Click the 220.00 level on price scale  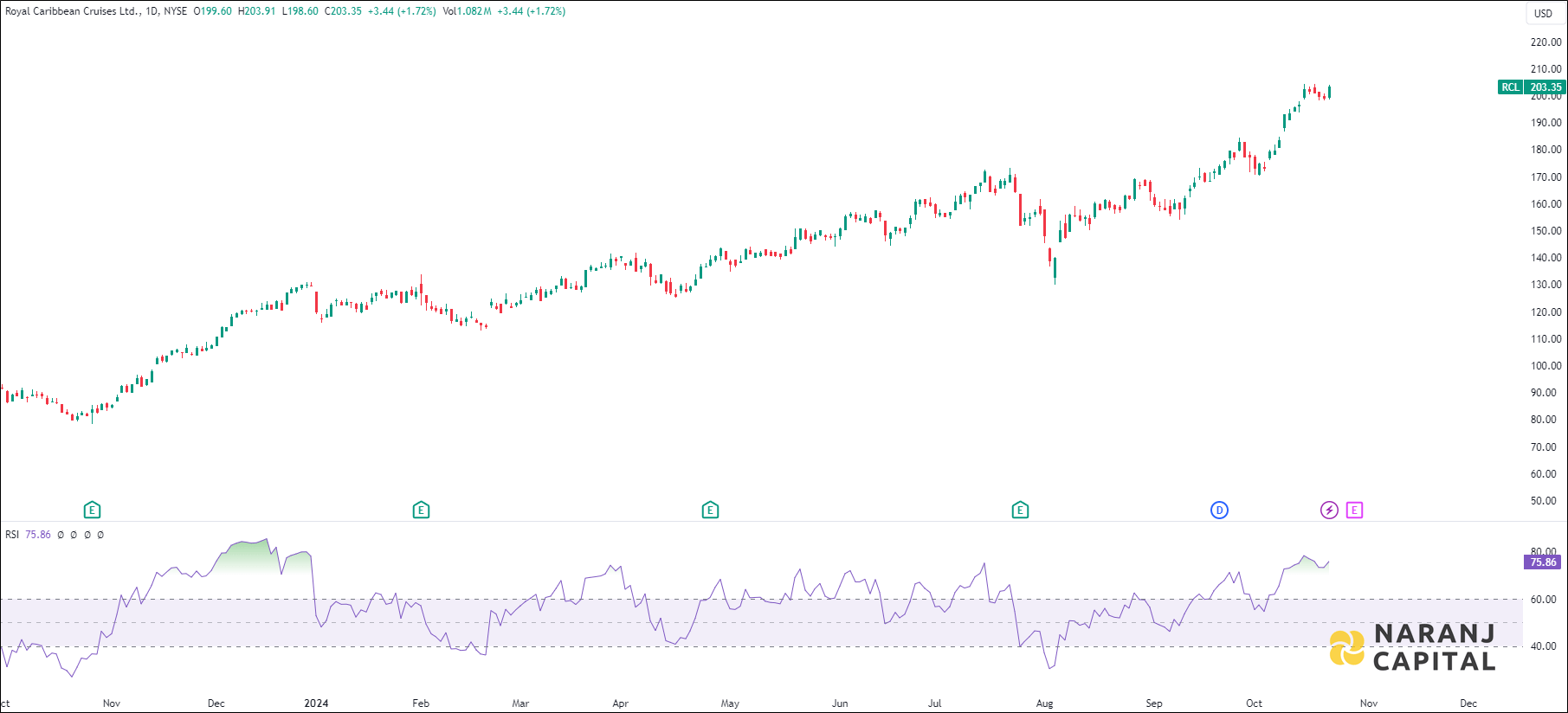click(1545, 42)
